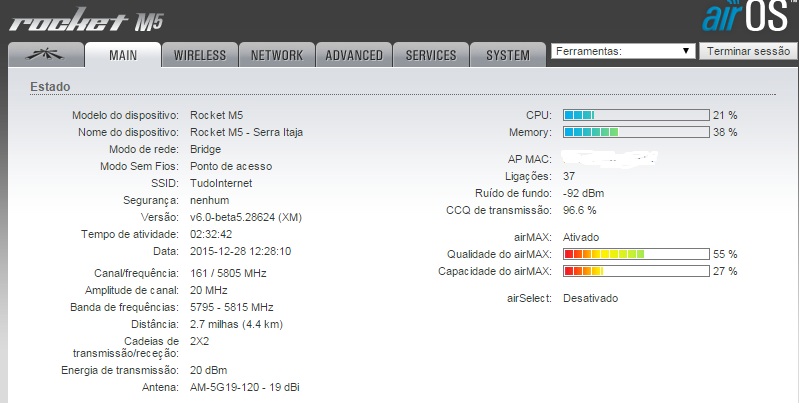Open the WIRELESS tab

click(x=200, y=54)
